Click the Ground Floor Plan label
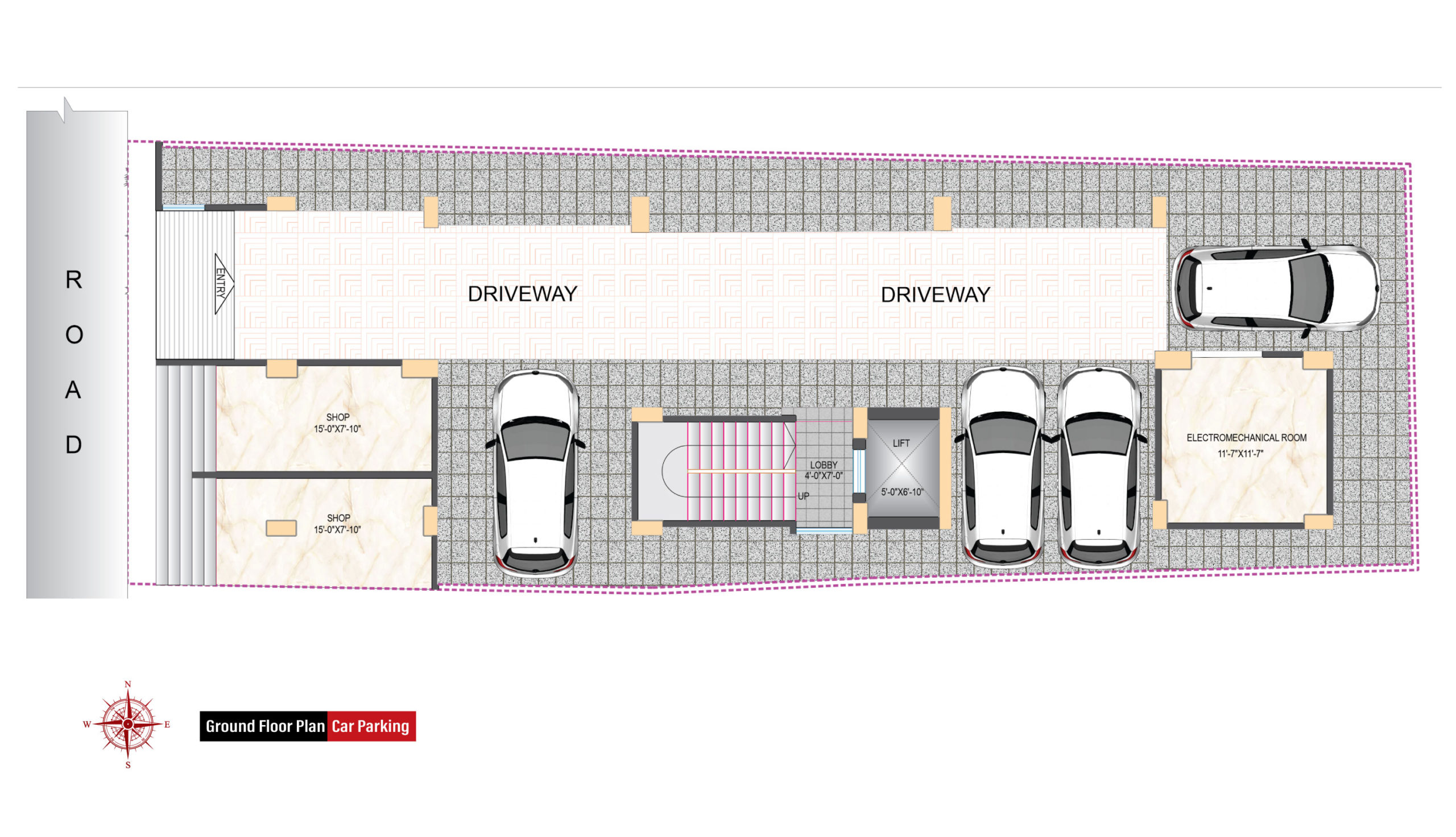 pyautogui.click(x=264, y=726)
